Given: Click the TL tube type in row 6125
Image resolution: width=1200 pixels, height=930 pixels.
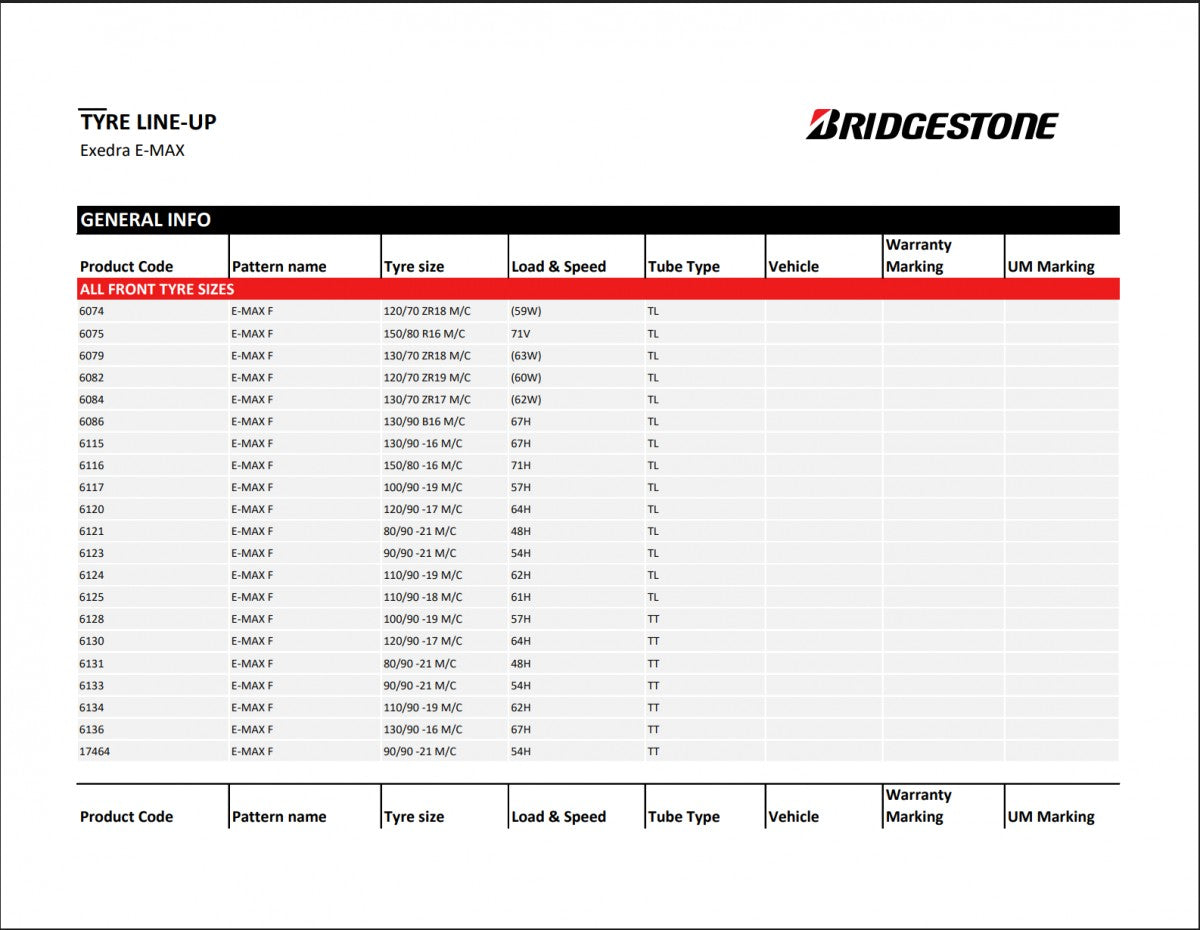Looking at the screenshot, I should pos(653,597).
